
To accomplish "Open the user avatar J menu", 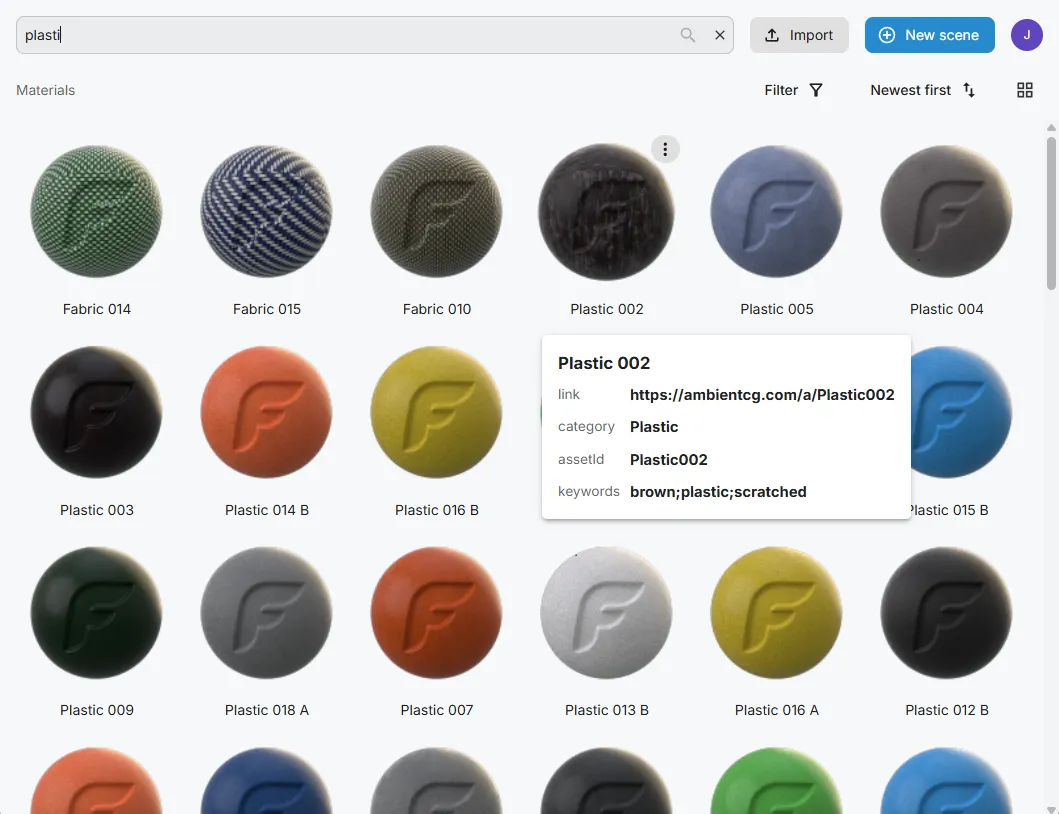I will click(1026, 35).
